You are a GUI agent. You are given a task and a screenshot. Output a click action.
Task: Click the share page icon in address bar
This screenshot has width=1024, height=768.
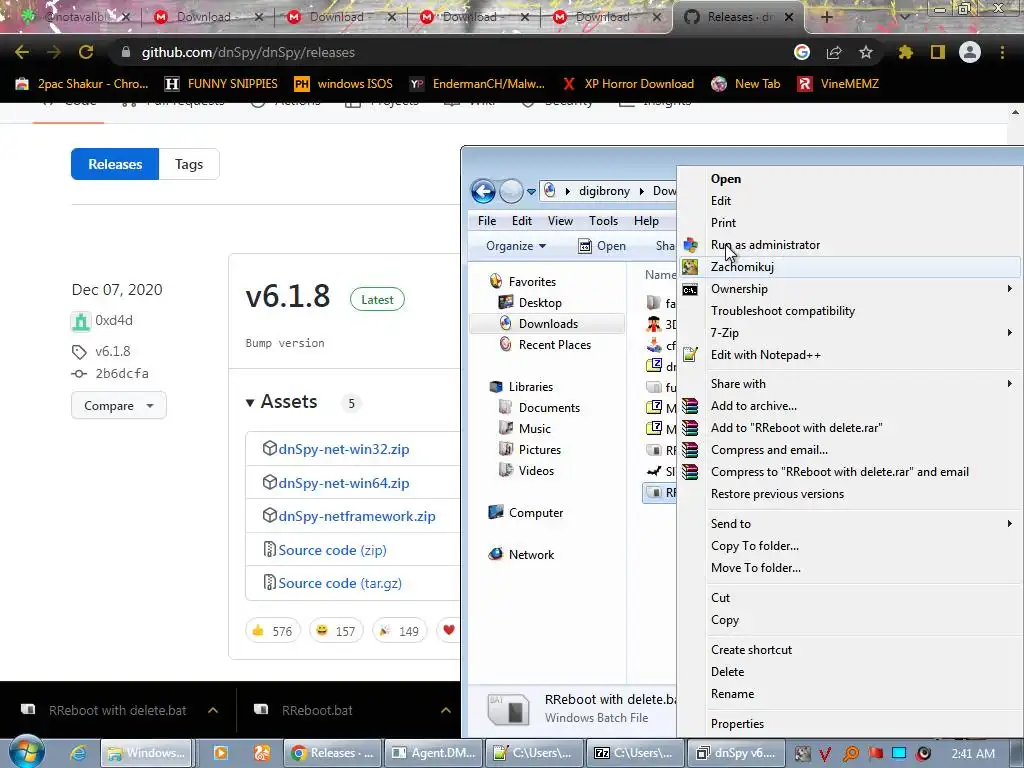click(x=834, y=52)
